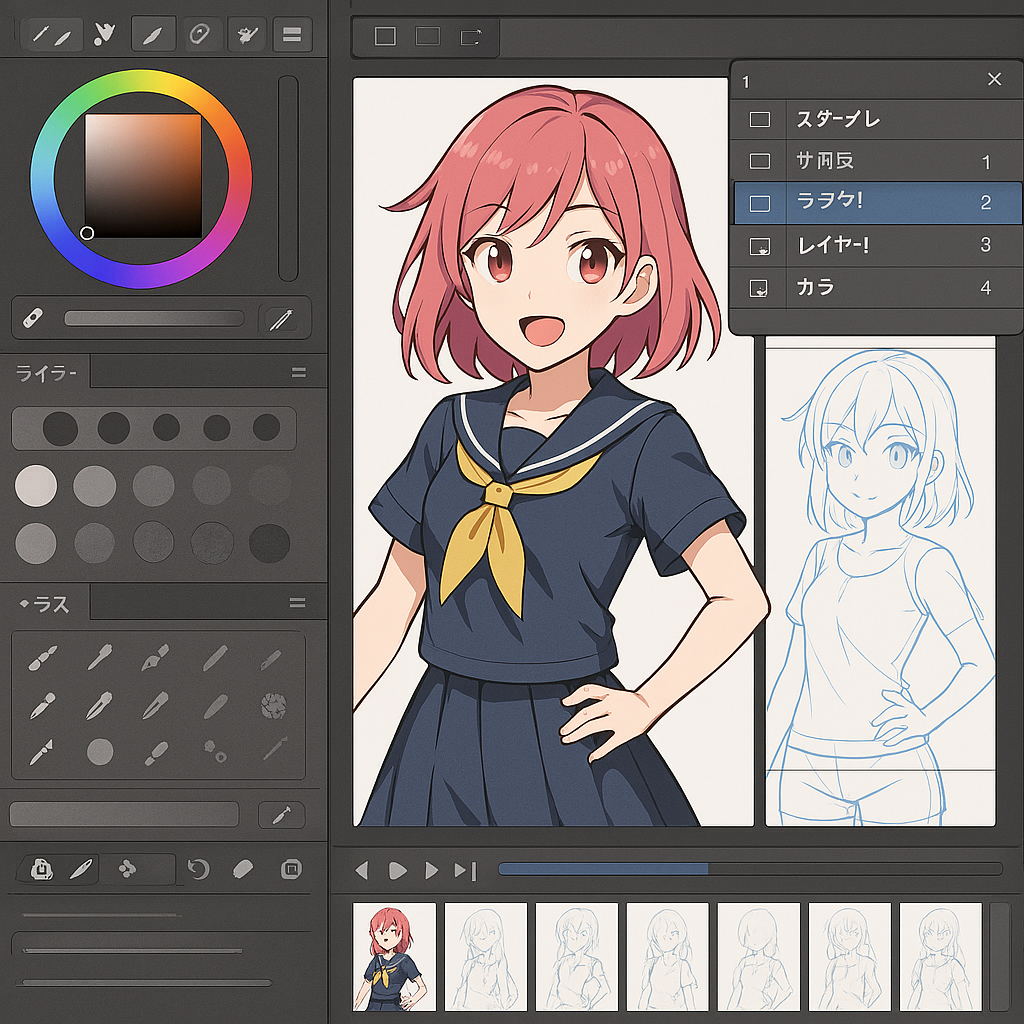The height and width of the screenshot is (1024, 1024).
Task: Switch to the ラス panel tab
Action: click(x=46, y=604)
